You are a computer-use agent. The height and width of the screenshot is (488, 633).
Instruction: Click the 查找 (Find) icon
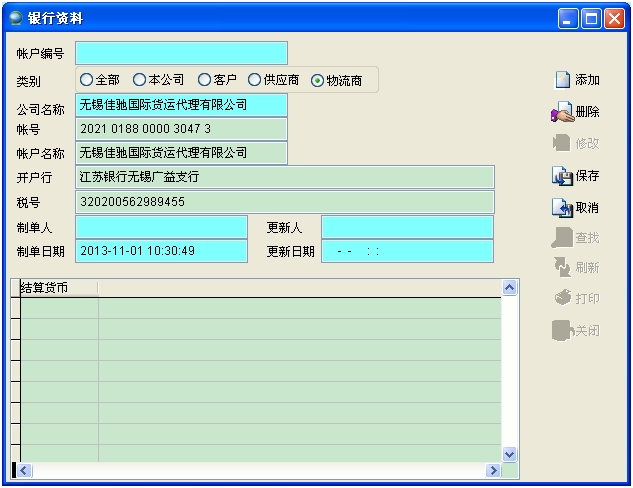pyautogui.click(x=562, y=238)
